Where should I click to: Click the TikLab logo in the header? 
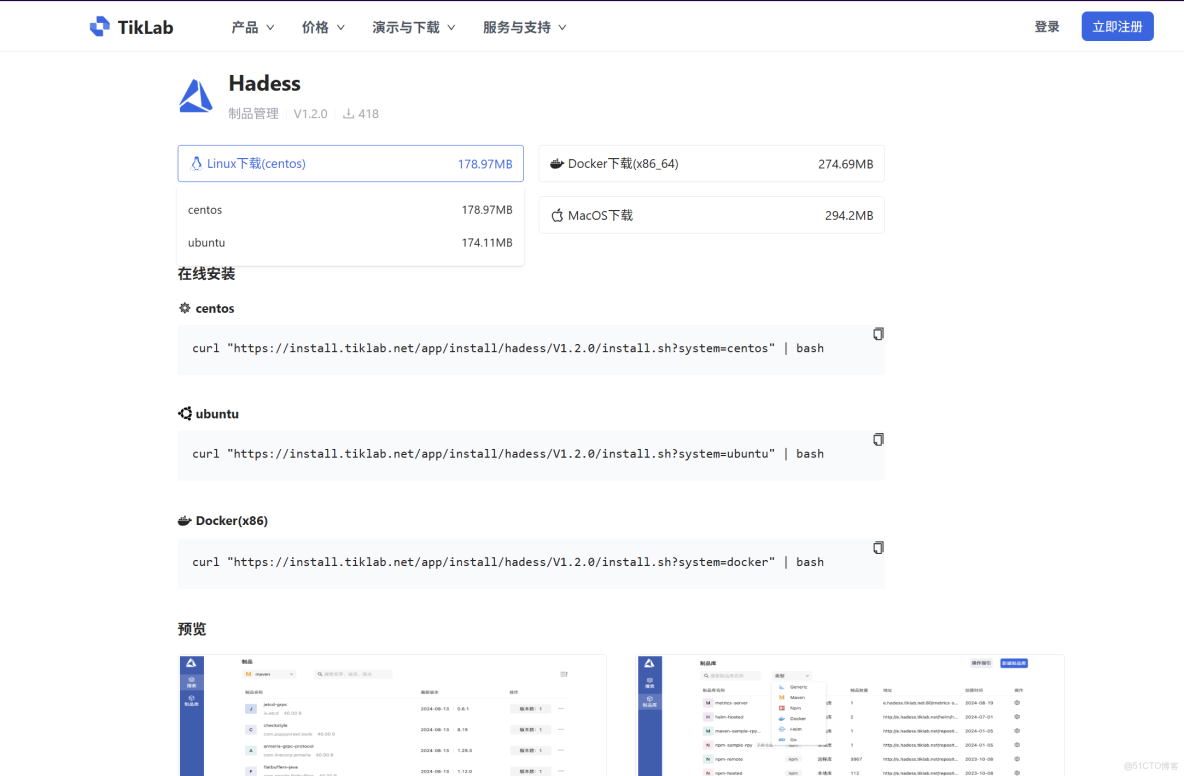[x=130, y=26]
